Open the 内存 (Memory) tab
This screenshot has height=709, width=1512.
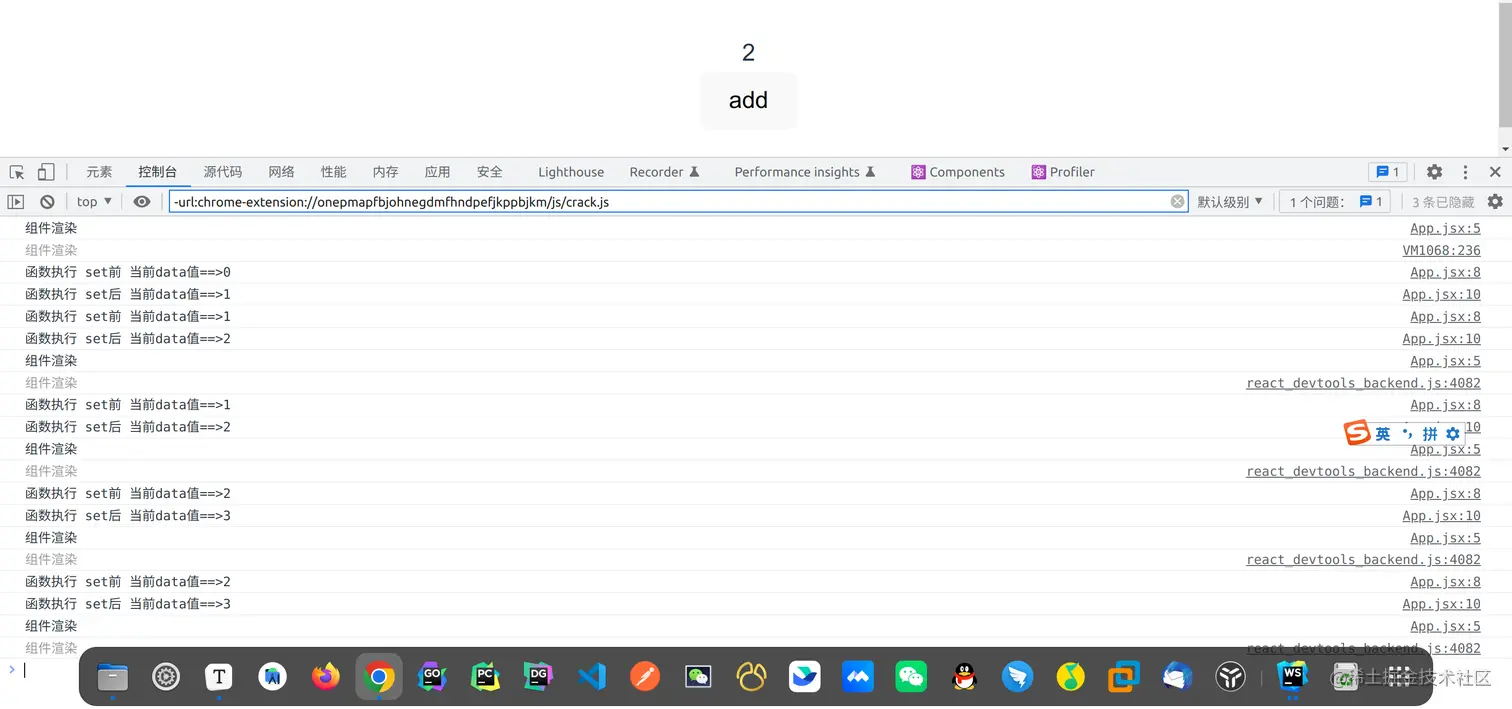(x=385, y=172)
